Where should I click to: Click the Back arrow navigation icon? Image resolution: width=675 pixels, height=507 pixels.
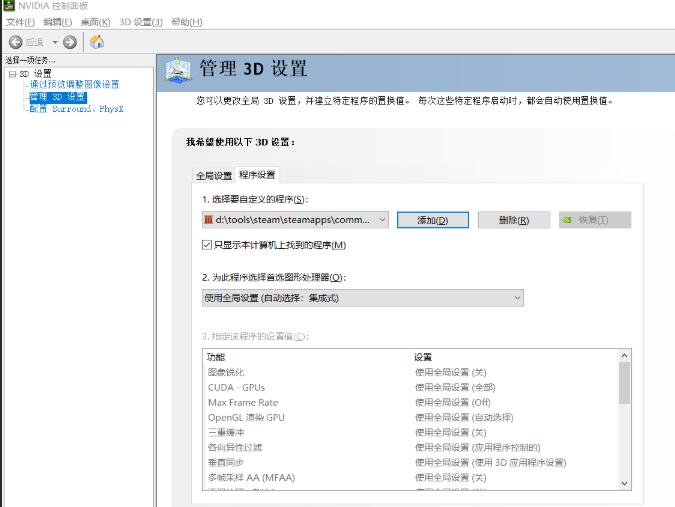[16, 42]
